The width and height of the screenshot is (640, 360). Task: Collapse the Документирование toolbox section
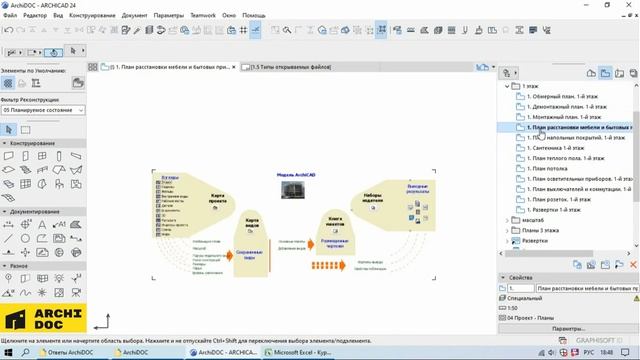pyautogui.click(x=4, y=211)
